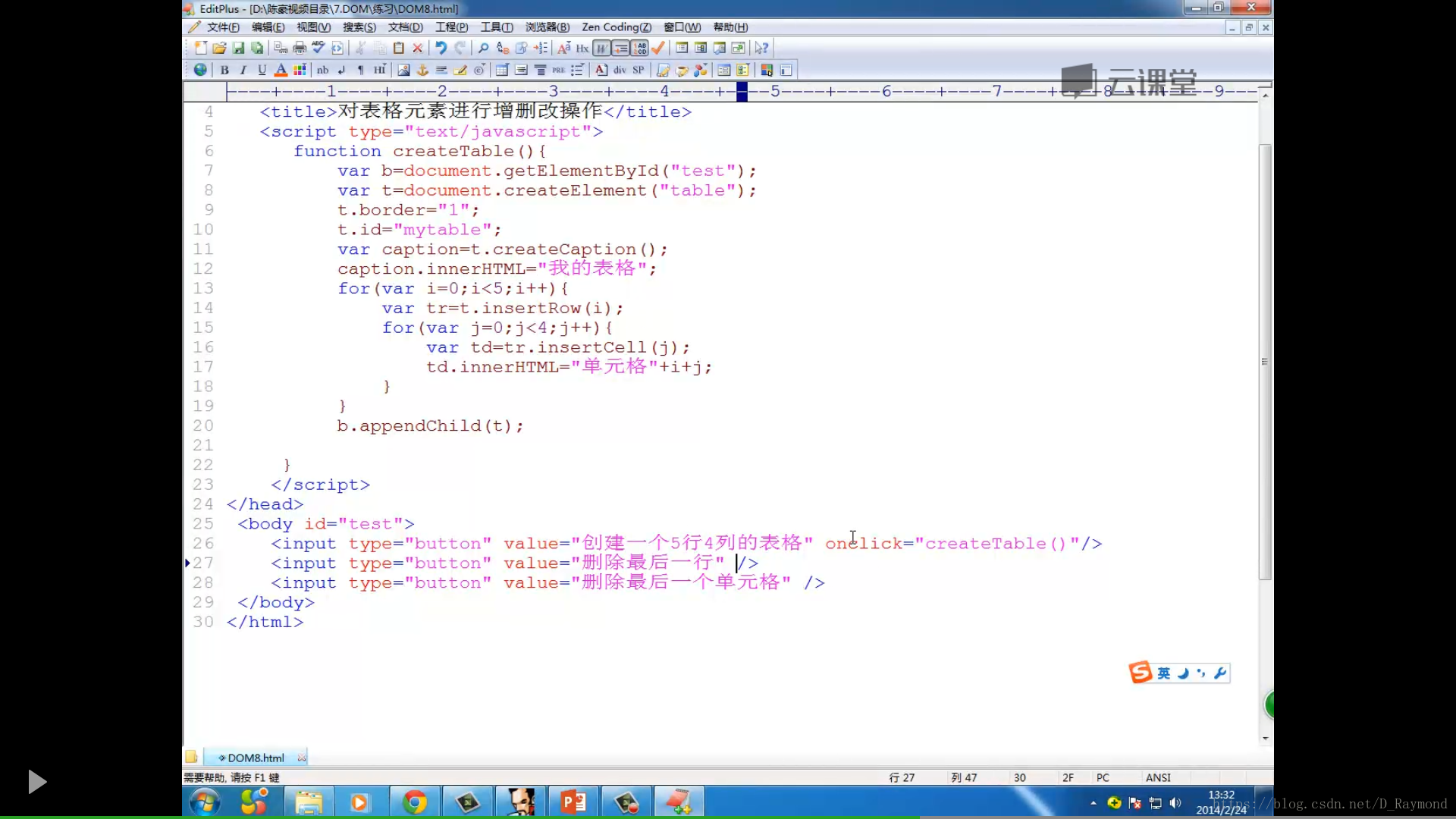1456x819 pixels.
Task: Toggle Bold tag button
Action: (x=224, y=70)
